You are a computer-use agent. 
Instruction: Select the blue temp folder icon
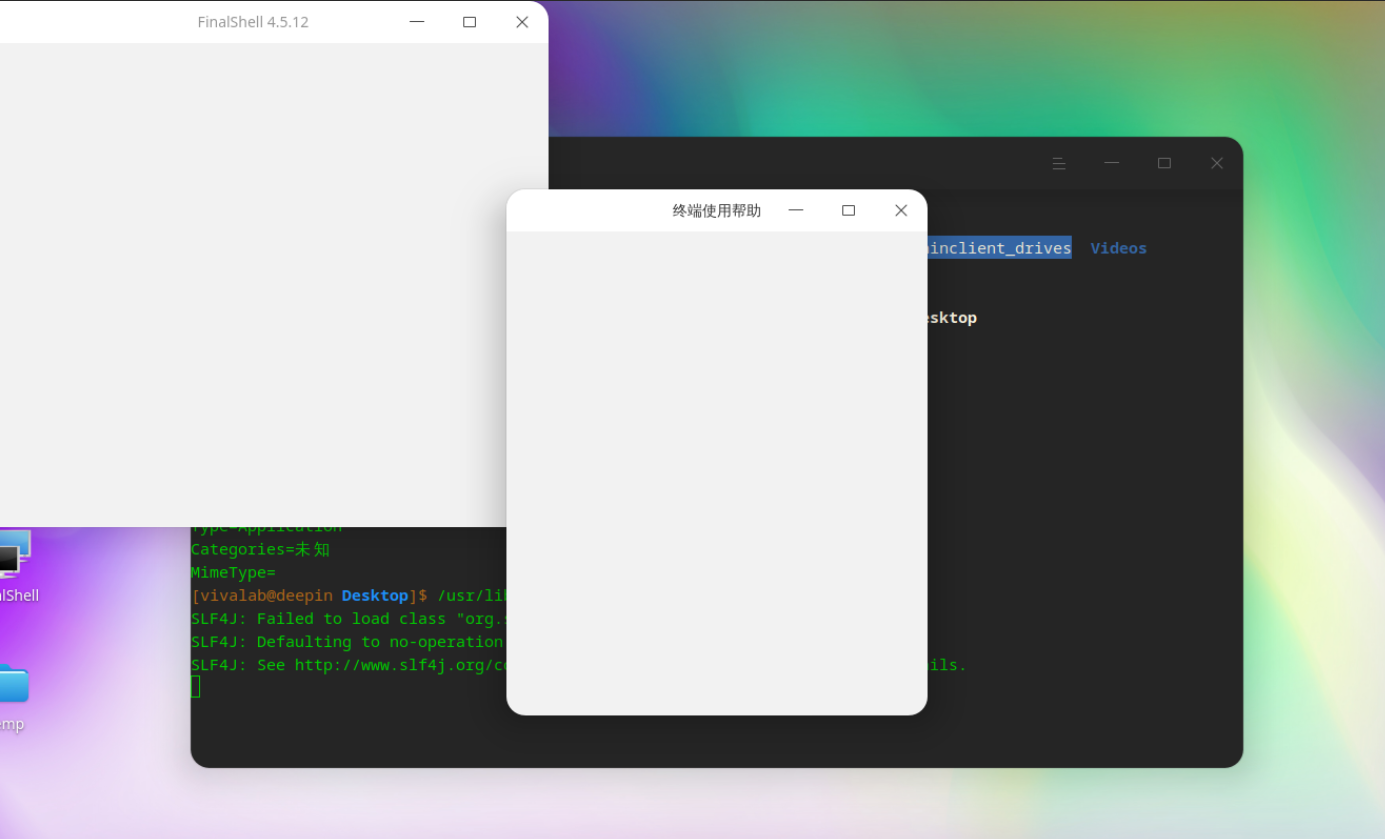[x=14, y=684]
